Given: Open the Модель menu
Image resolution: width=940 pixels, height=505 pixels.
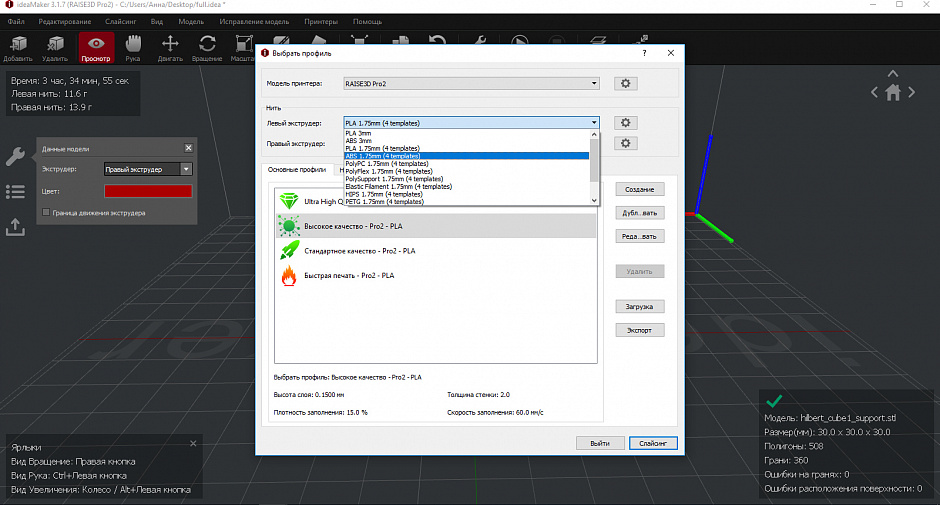Looking at the screenshot, I should coord(191,22).
